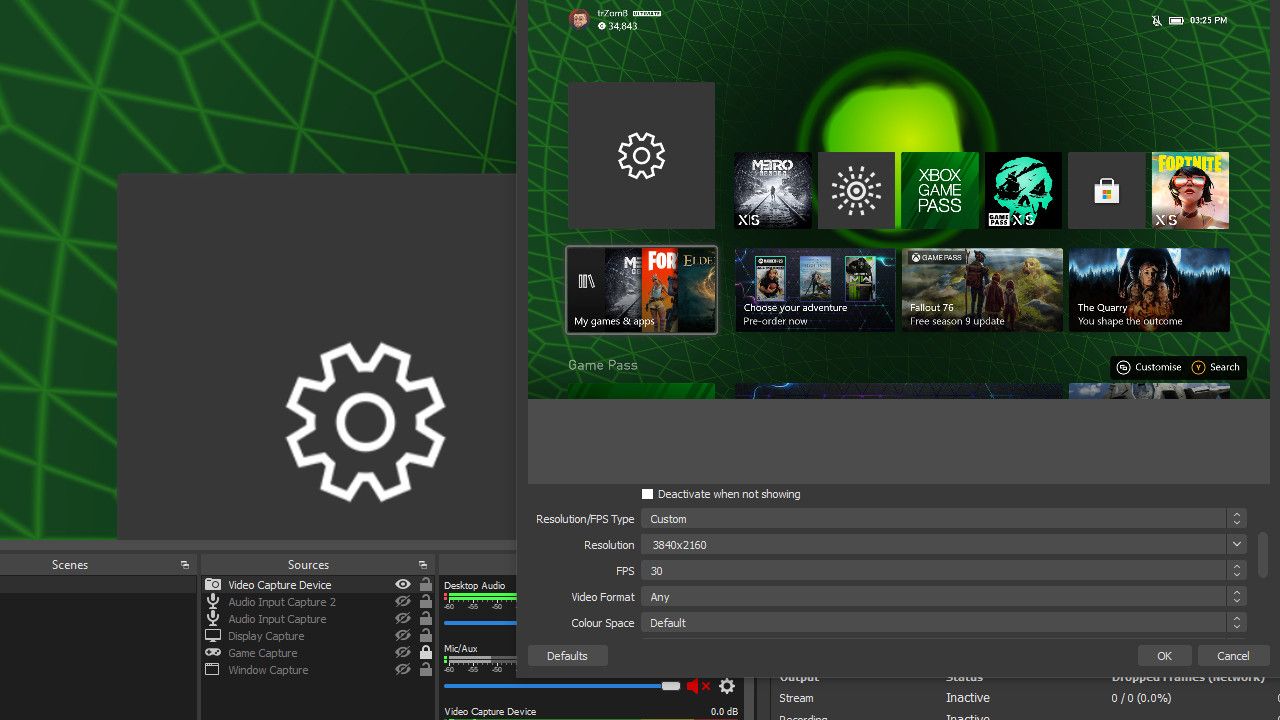Screen dimensions: 1280x720
Task: Open Mic/Aux audio settings gear
Action: point(727,686)
